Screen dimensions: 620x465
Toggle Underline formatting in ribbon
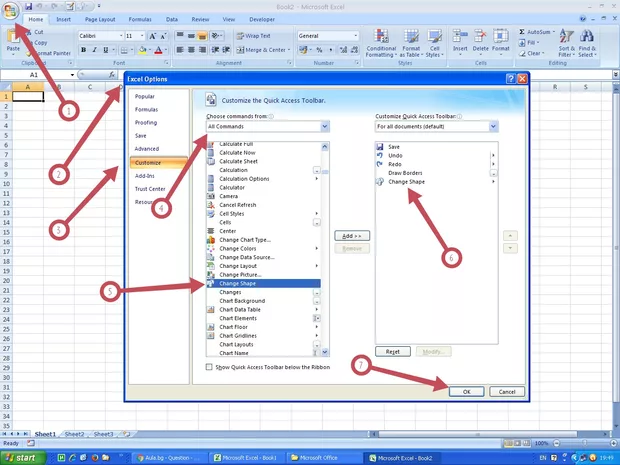coord(106,50)
